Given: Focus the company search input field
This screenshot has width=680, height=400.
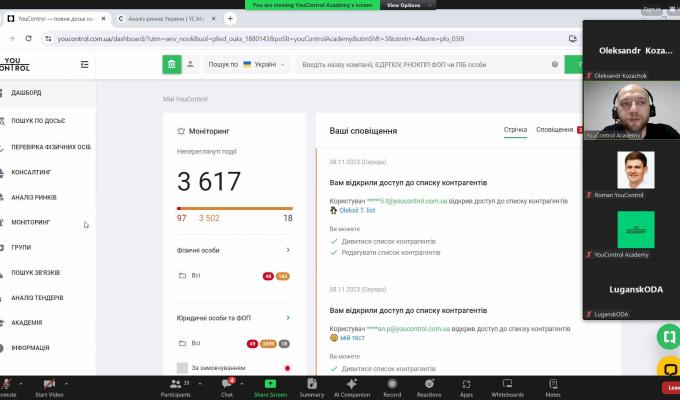Looking at the screenshot, I should (424, 65).
